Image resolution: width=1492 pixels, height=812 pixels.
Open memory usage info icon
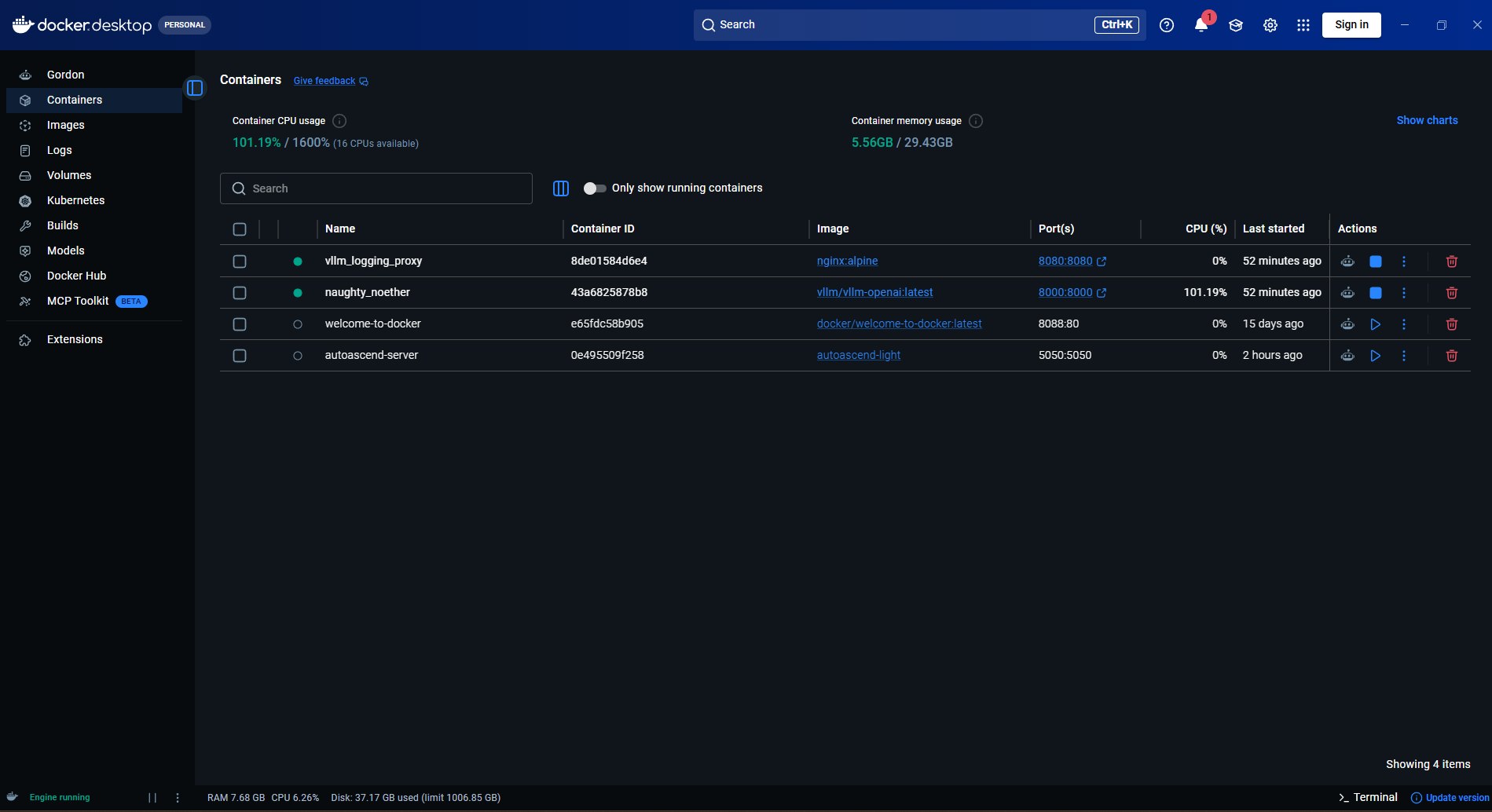click(x=976, y=121)
